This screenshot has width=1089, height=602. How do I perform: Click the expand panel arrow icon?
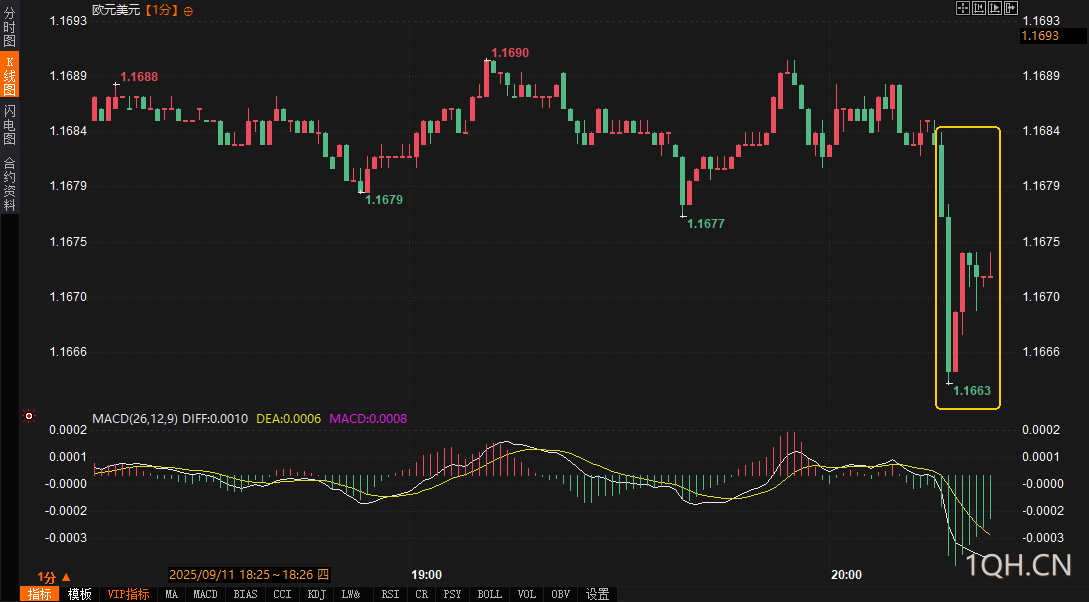click(x=1011, y=8)
